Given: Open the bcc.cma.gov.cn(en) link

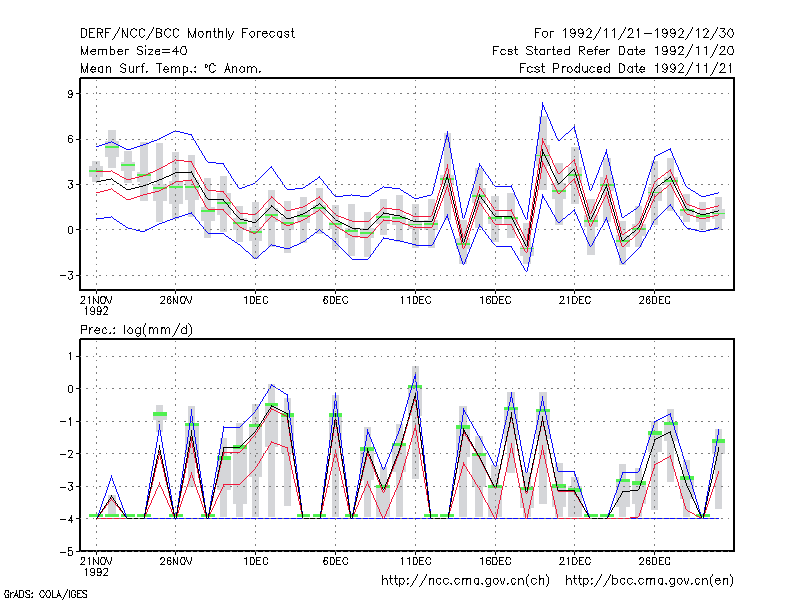Looking at the screenshot, I should [649, 581].
